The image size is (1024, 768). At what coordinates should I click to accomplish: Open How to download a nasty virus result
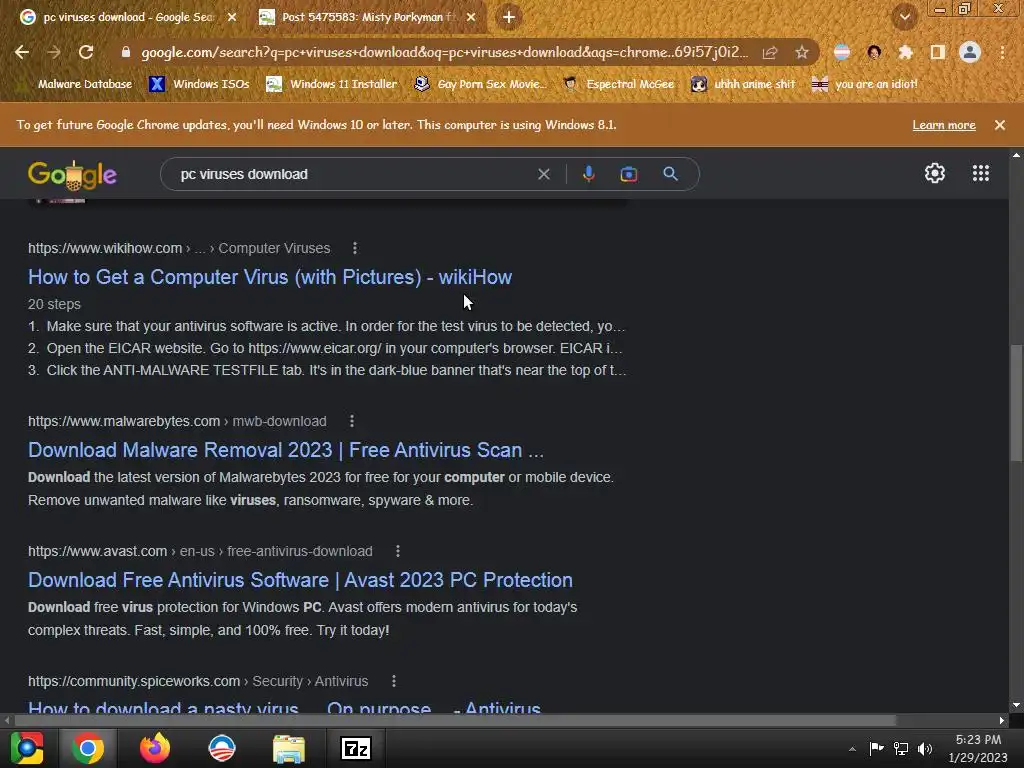pyautogui.click(x=284, y=707)
